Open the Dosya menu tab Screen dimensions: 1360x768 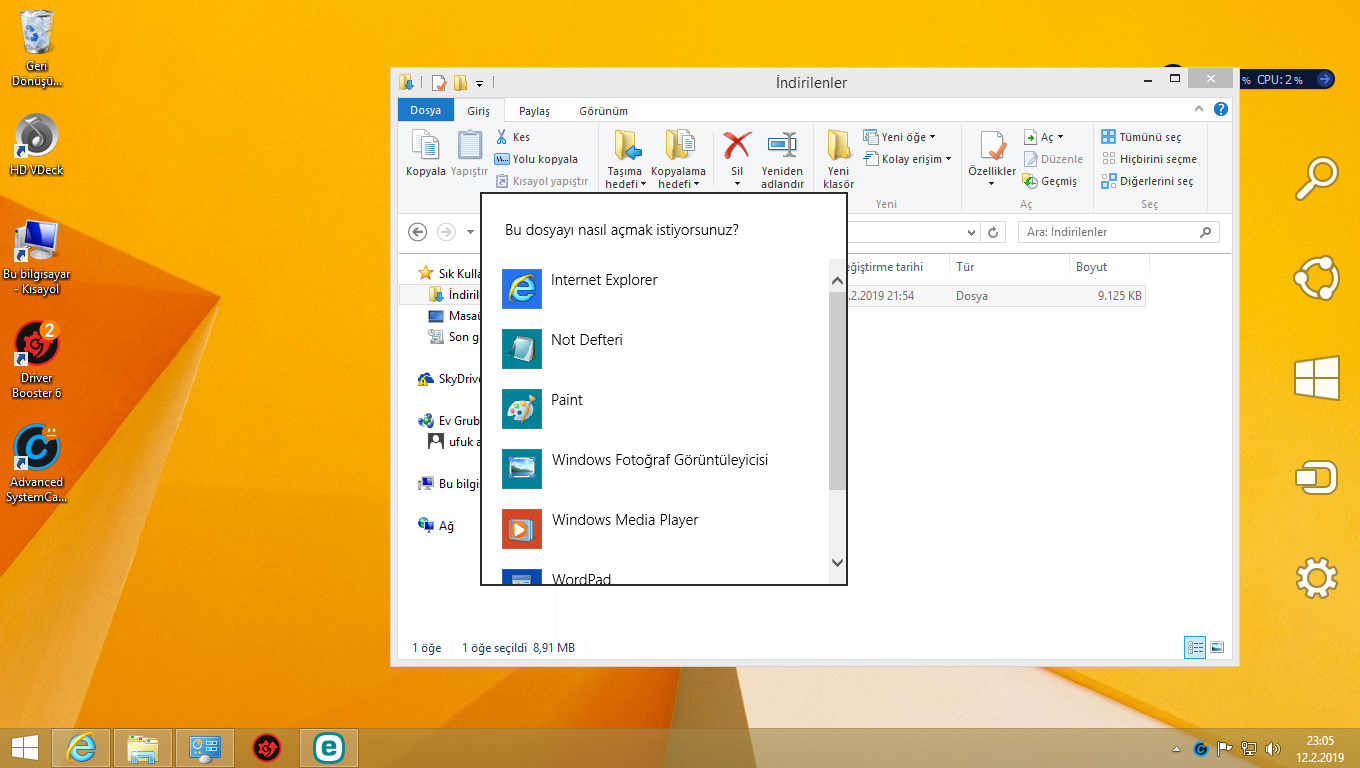click(x=425, y=110)
